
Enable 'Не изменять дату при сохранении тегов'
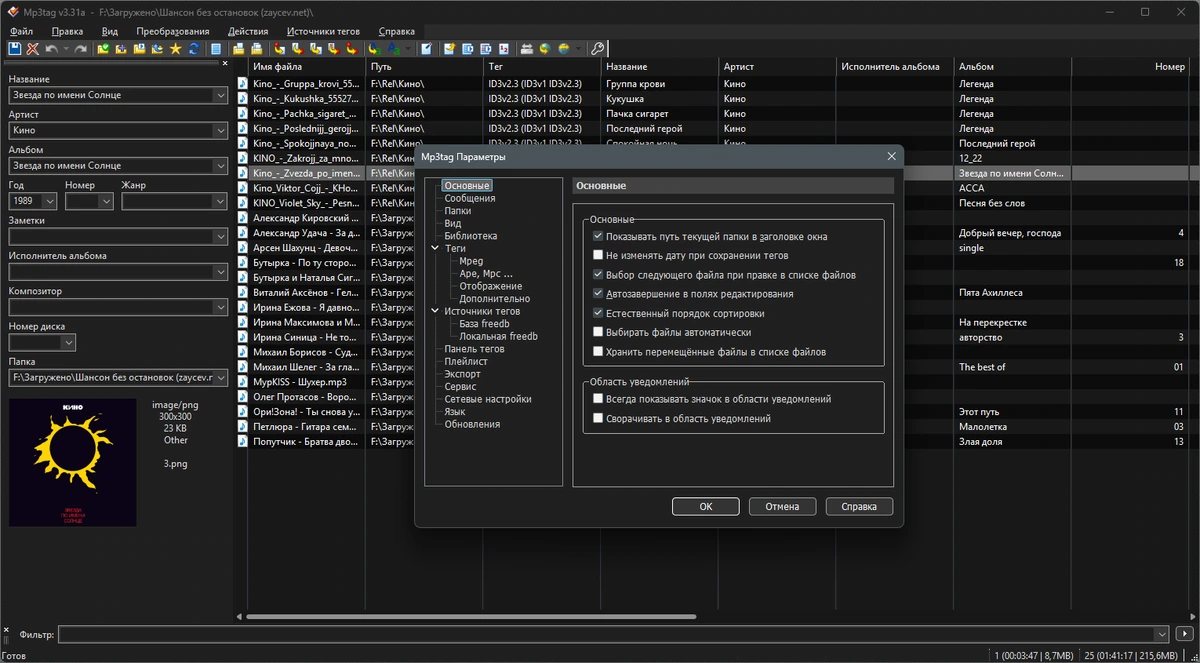coord(598,255)
